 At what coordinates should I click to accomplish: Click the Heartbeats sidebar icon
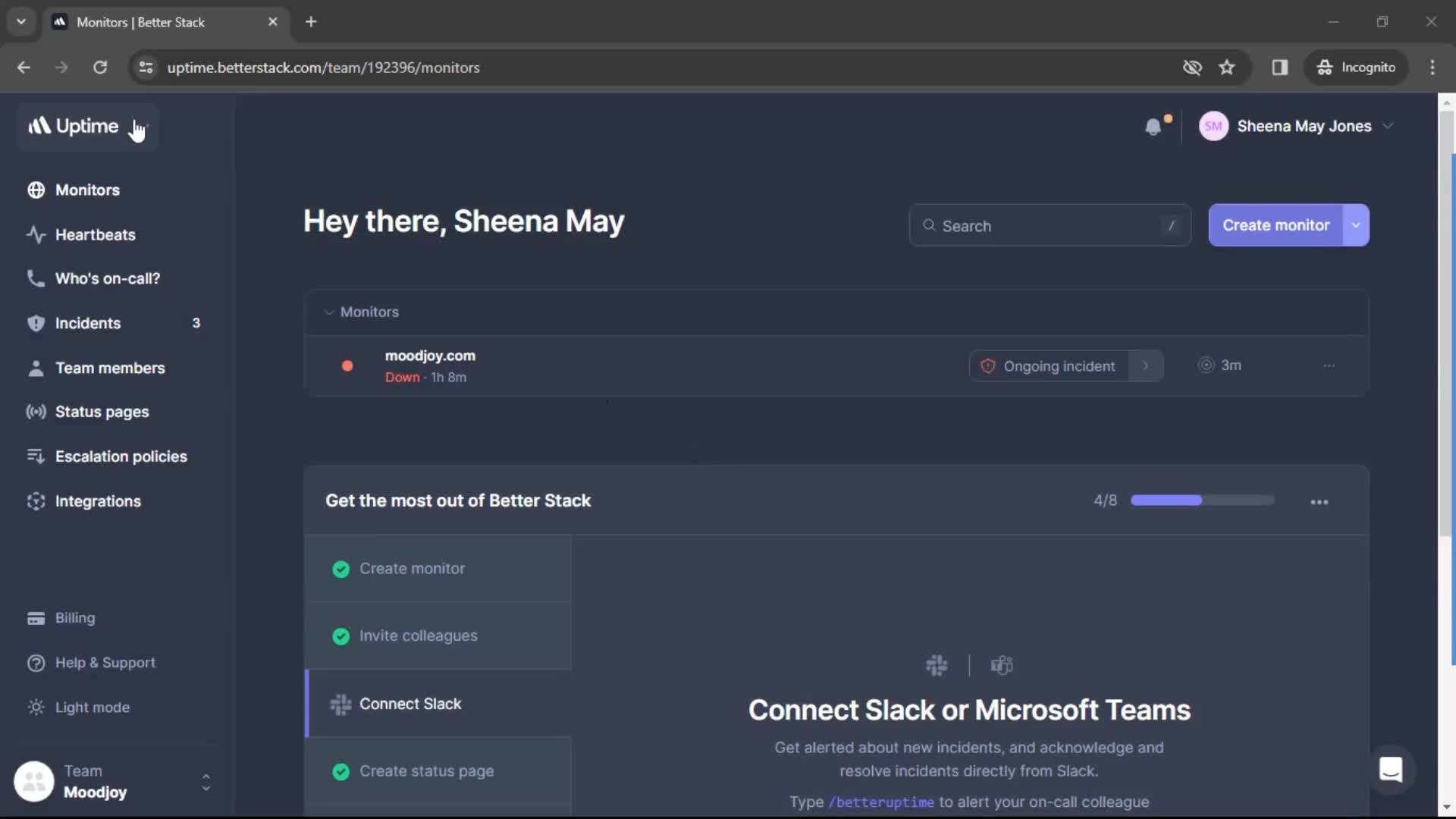tap(34, 234)
